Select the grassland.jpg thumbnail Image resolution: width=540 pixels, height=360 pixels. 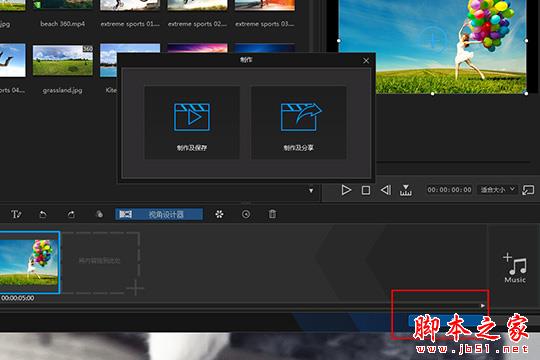coord(63,60)
